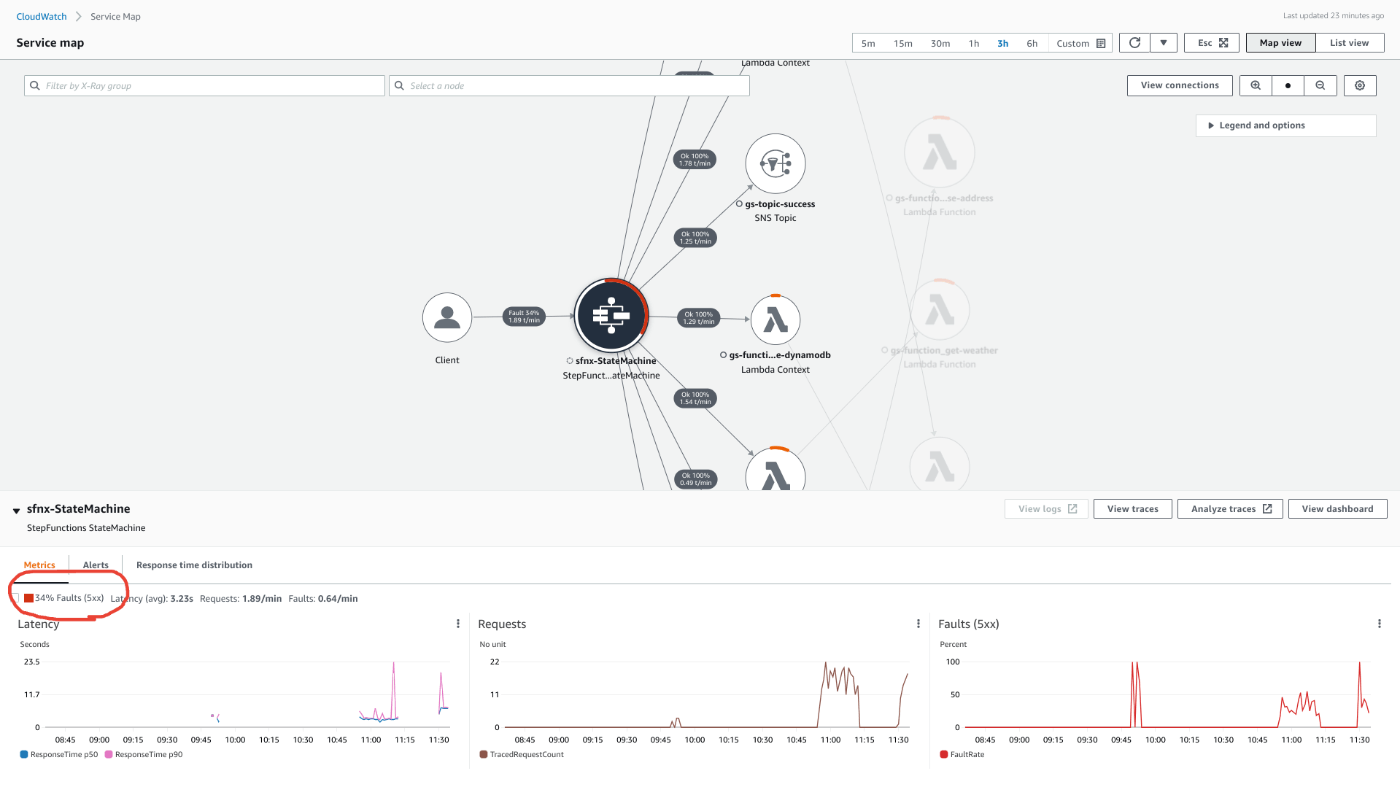Click View dashboard button
Viewport: 1400px width, 787px height.
click(x=1338, y=509)
